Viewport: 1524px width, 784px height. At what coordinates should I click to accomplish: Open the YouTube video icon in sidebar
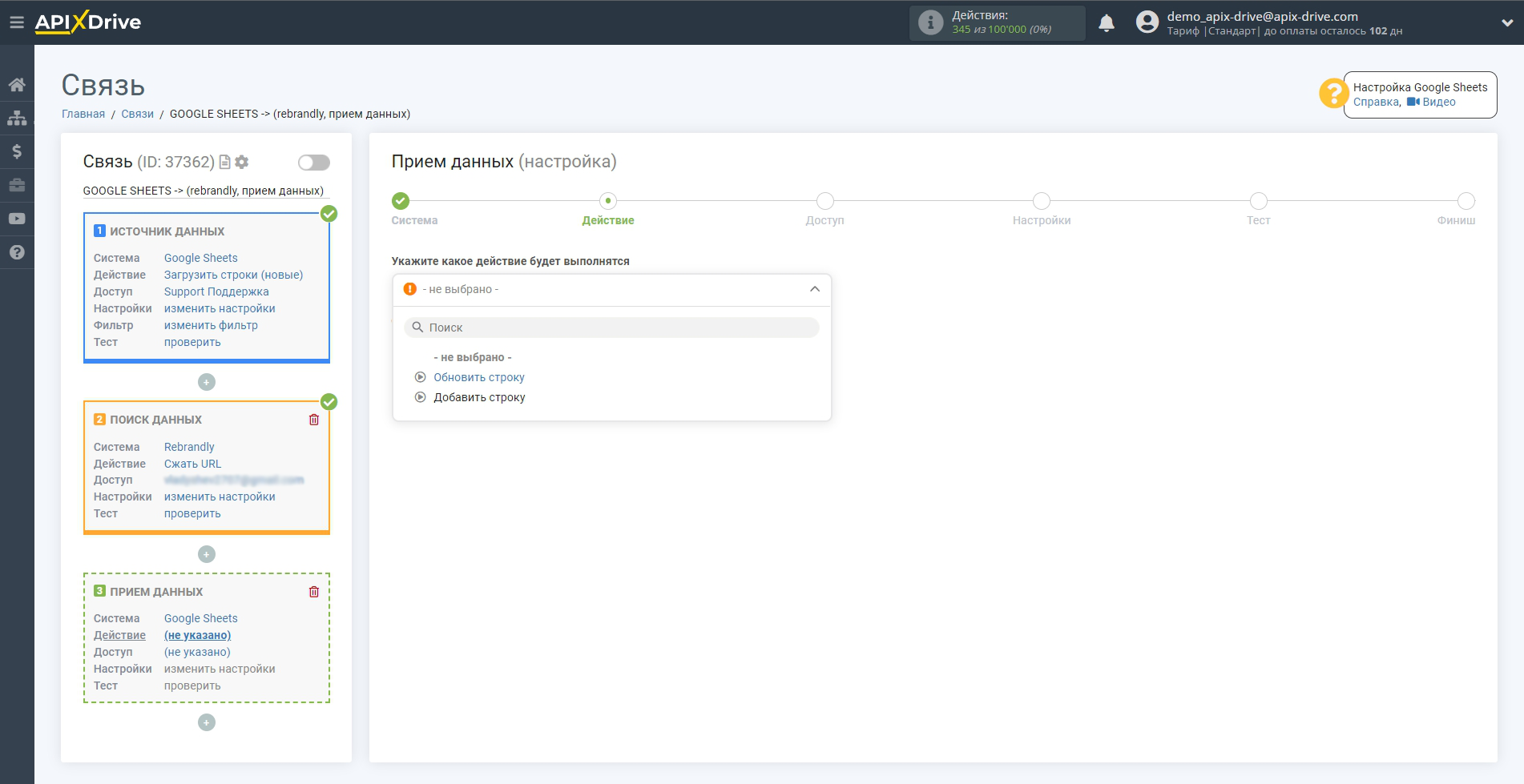(17, 219)
